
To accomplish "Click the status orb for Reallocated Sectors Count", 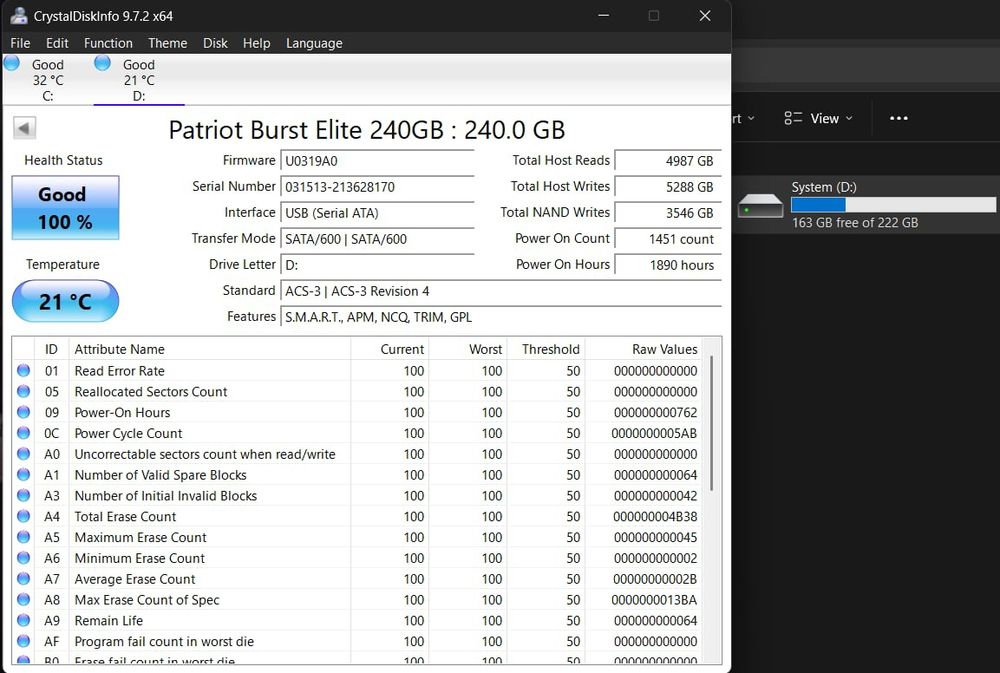I will [x=24, y=391].
